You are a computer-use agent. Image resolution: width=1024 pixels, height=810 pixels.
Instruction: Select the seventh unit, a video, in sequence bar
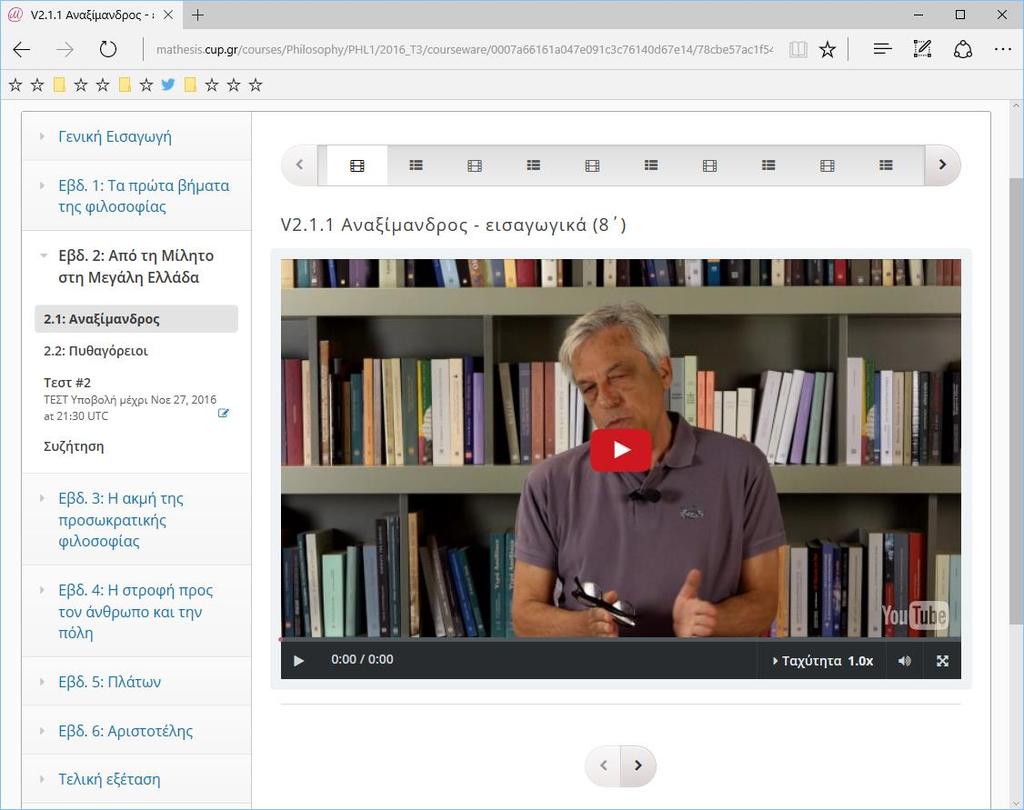[x=710, y=166]
